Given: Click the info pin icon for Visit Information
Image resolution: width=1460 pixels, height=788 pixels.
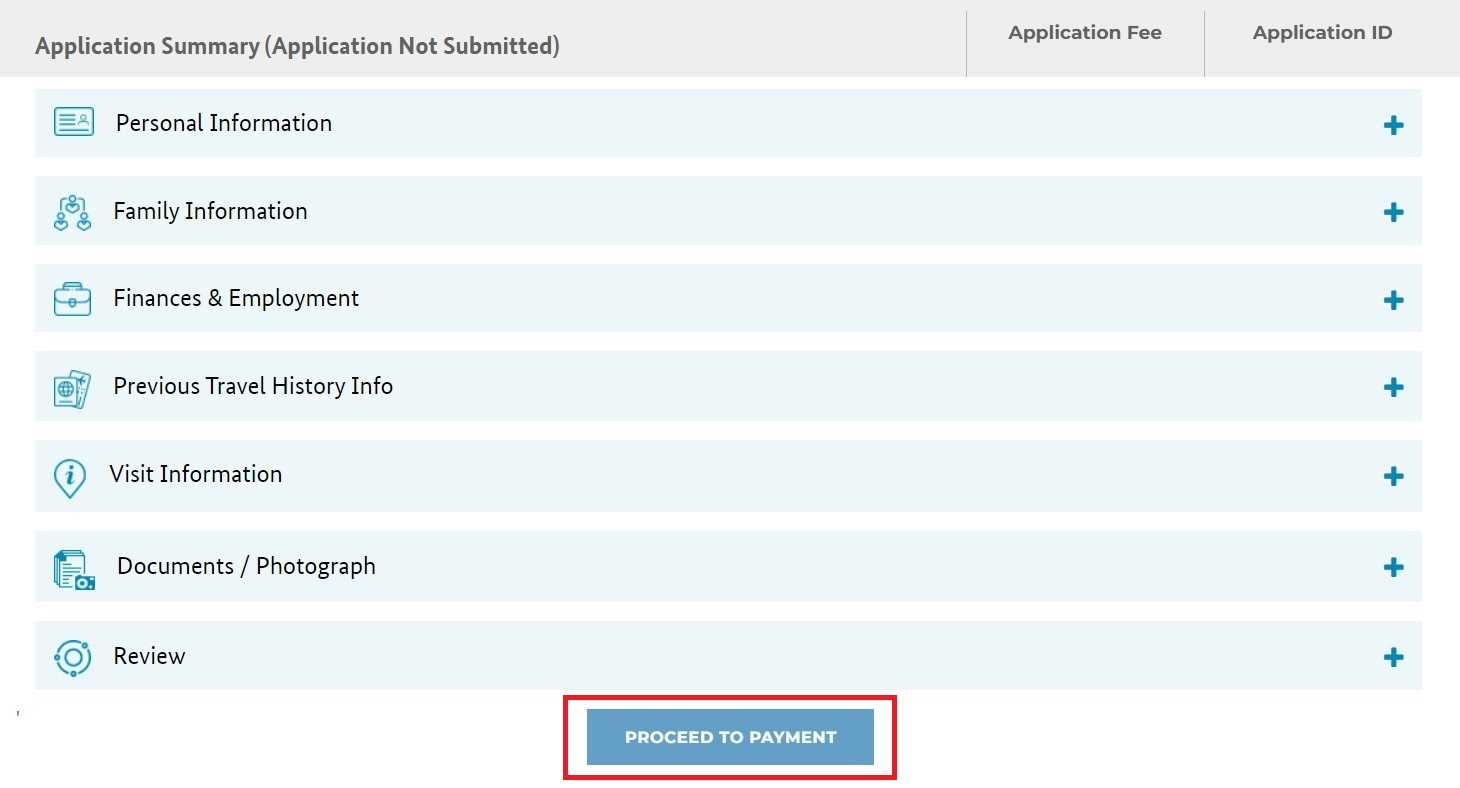Looking at the screenshot, I should click(x=69, y=477).
